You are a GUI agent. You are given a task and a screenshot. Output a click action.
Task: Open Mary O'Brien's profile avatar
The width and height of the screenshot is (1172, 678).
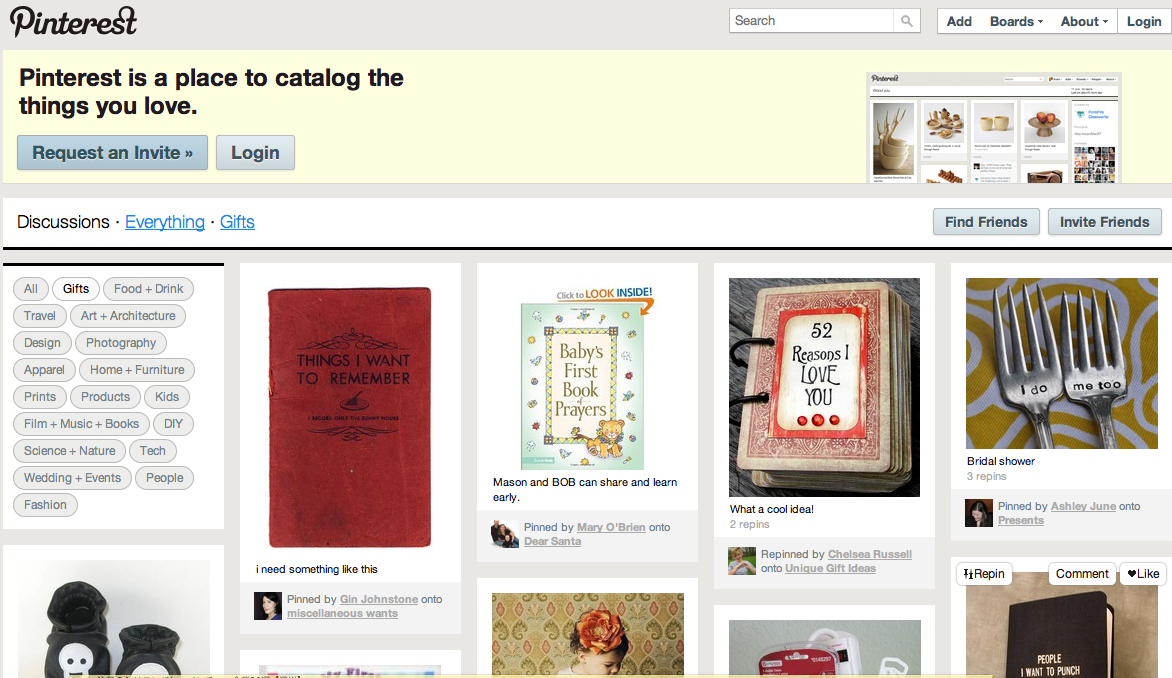(x=505, y=534)
